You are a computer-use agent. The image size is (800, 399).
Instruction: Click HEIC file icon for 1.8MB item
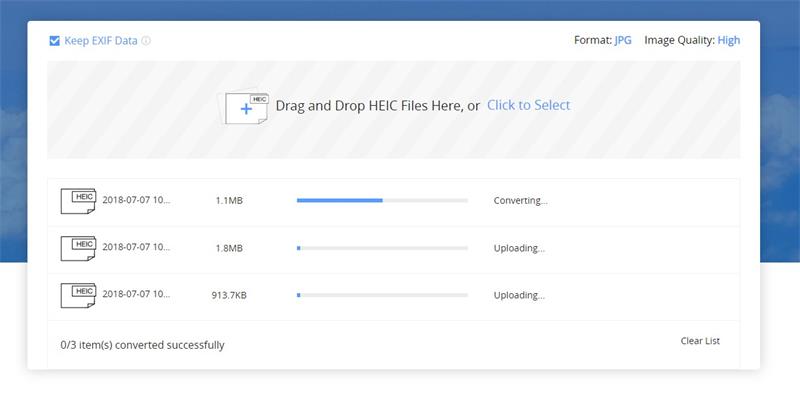(x=78, y=248)
